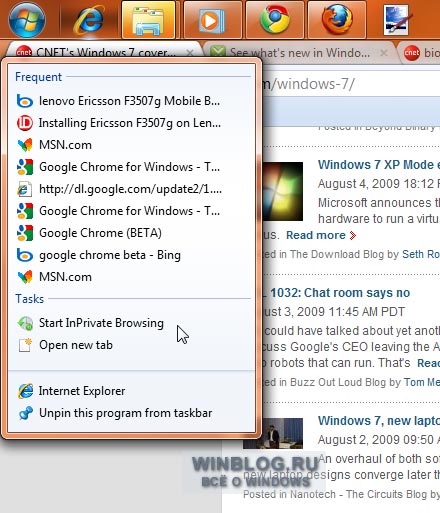The height and width of the screenshot is (513, 440).
Task: Launch Windows Media Player from taskbar
Action: (x=212, y=20)
